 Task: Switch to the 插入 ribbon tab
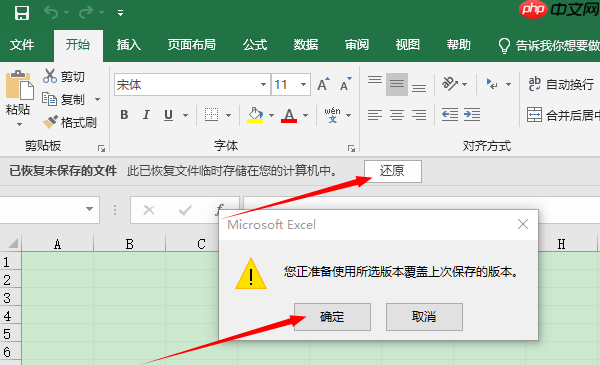129,45
